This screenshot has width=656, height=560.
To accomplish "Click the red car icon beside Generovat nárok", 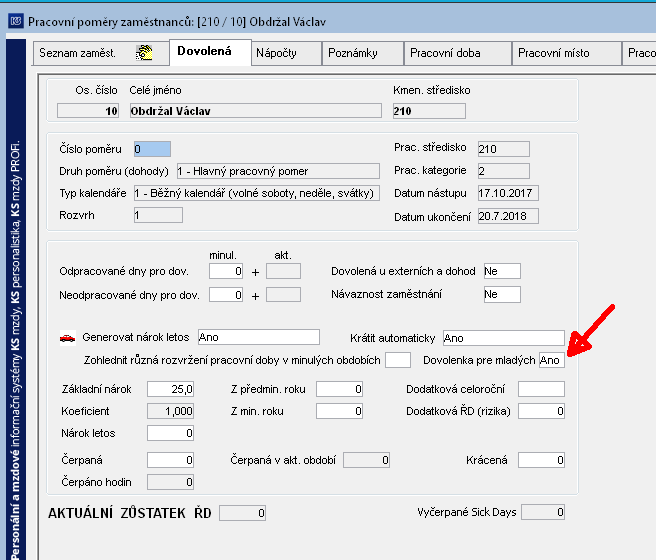I will pos(67,337).
